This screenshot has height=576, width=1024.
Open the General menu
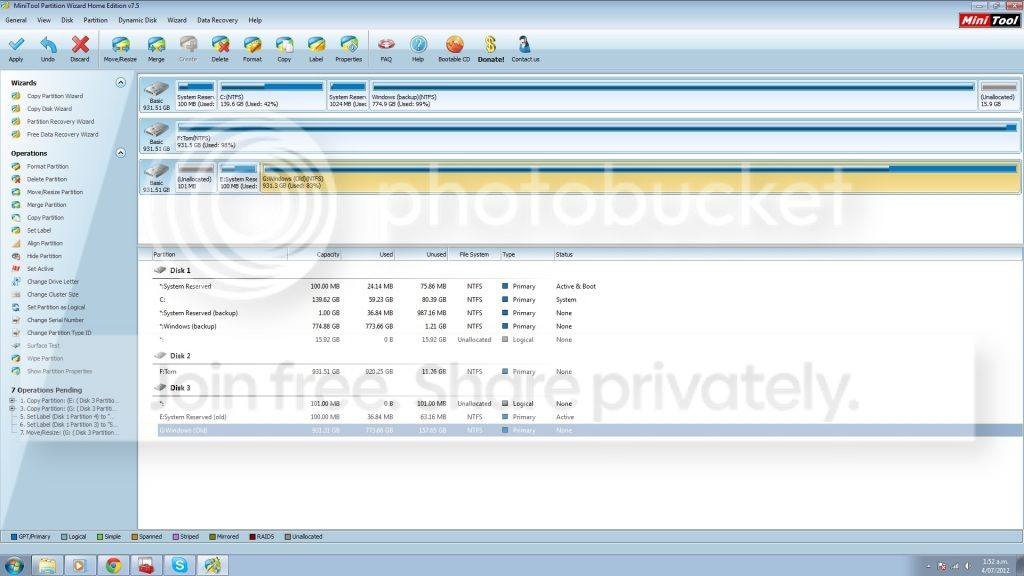[x=16, y=20]
